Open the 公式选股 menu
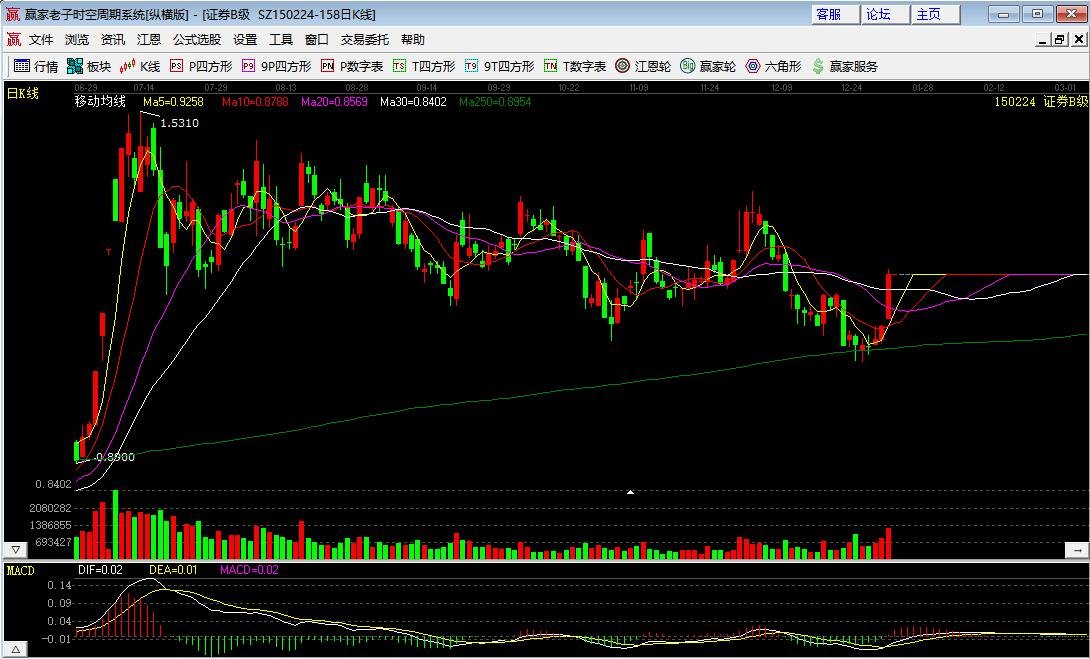 (197, 40)
